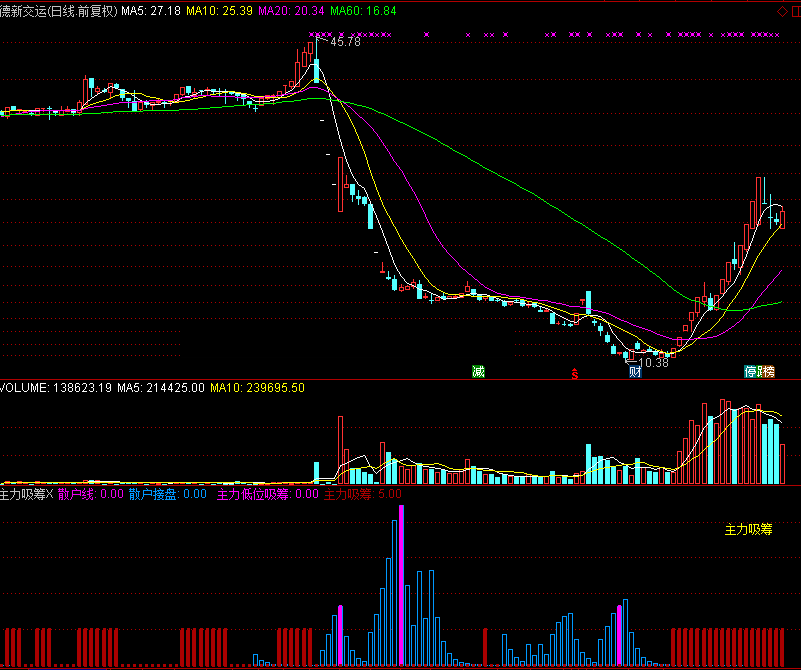Click the teal 停 suspension marker
Screen dimensions: 801x670
[750, 372]
